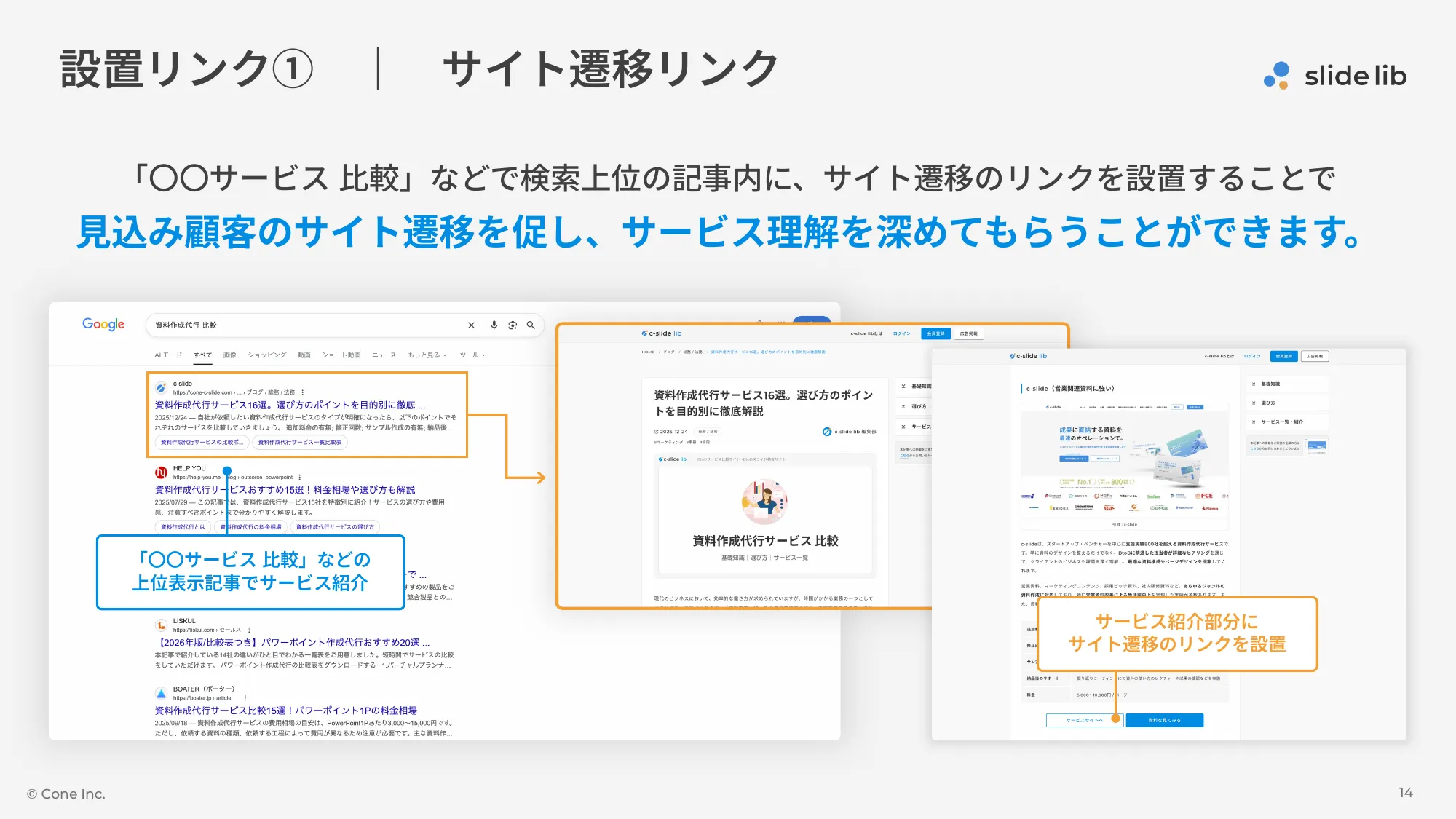Click the 資料を見てみる blue button
The height and width of the screenshot is (819, 1456).
click(x=1164, y=720)
